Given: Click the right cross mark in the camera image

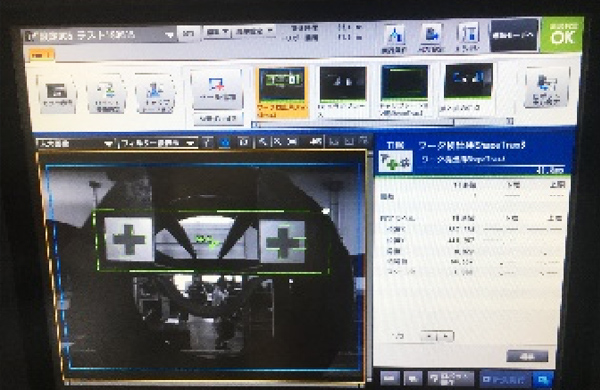Looking at the screenshot, I should pos(283,242).
